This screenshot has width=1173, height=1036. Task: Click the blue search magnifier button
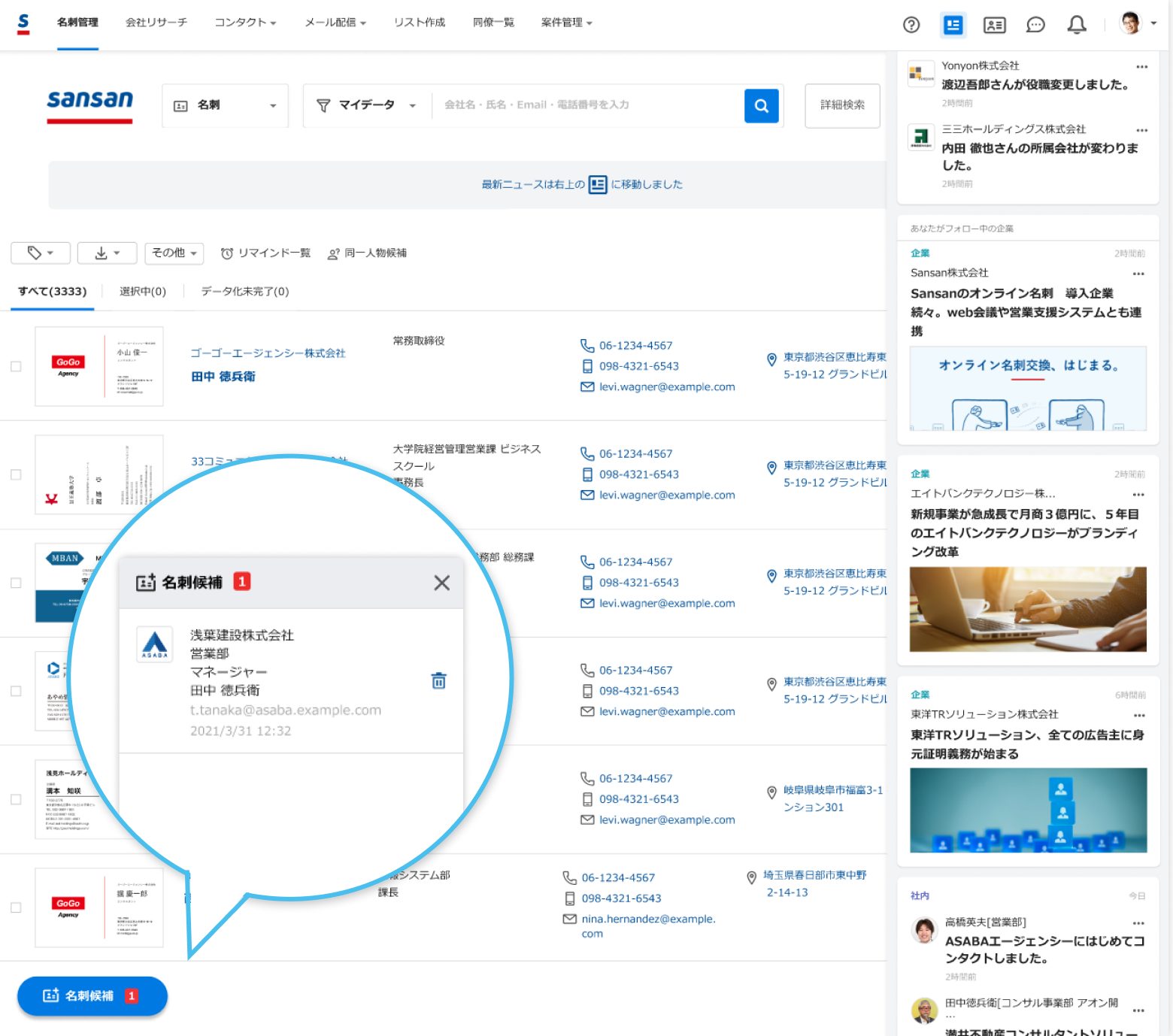[x=762, y=105]
